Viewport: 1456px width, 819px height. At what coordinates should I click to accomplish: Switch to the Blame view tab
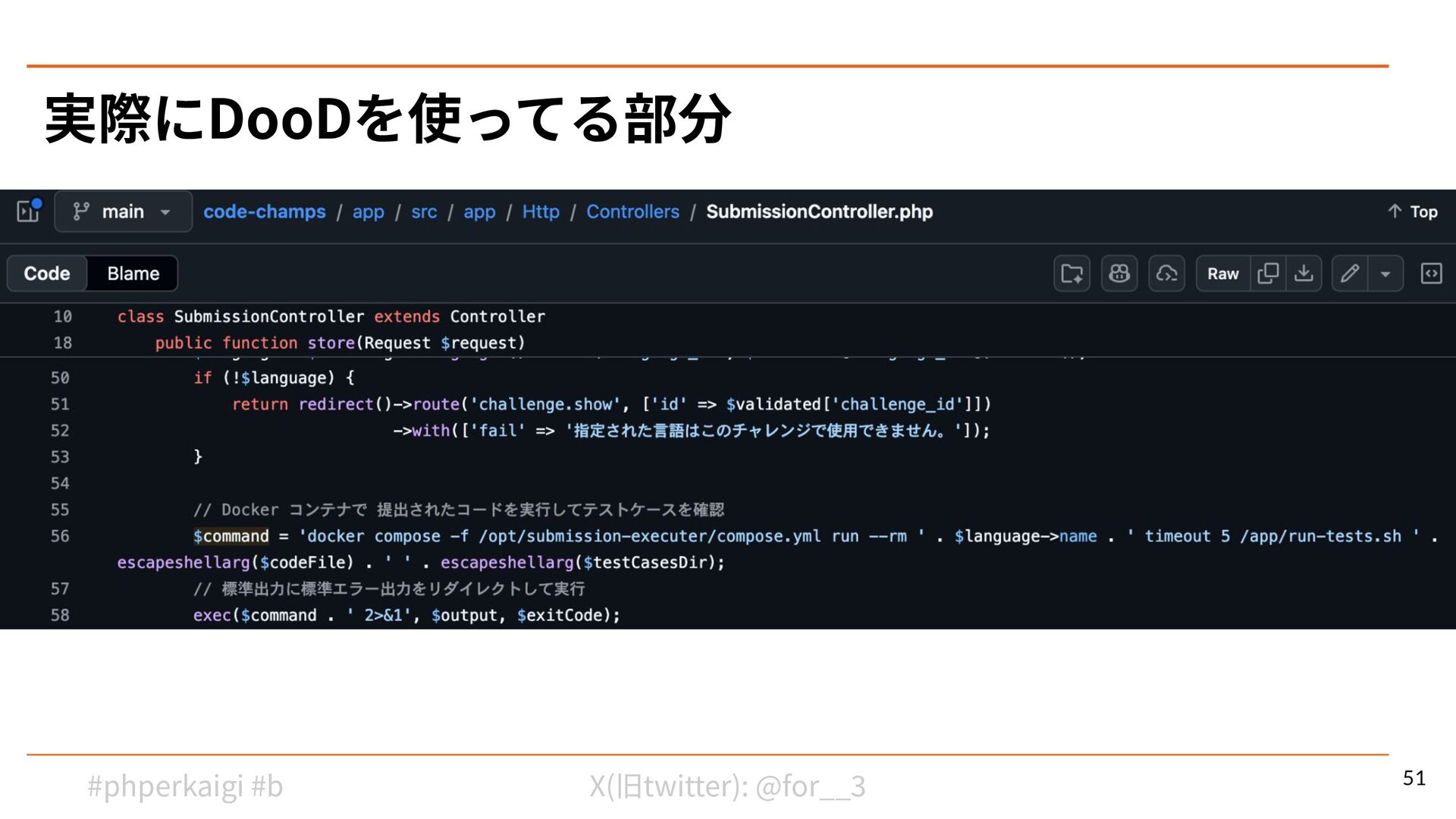133,274
